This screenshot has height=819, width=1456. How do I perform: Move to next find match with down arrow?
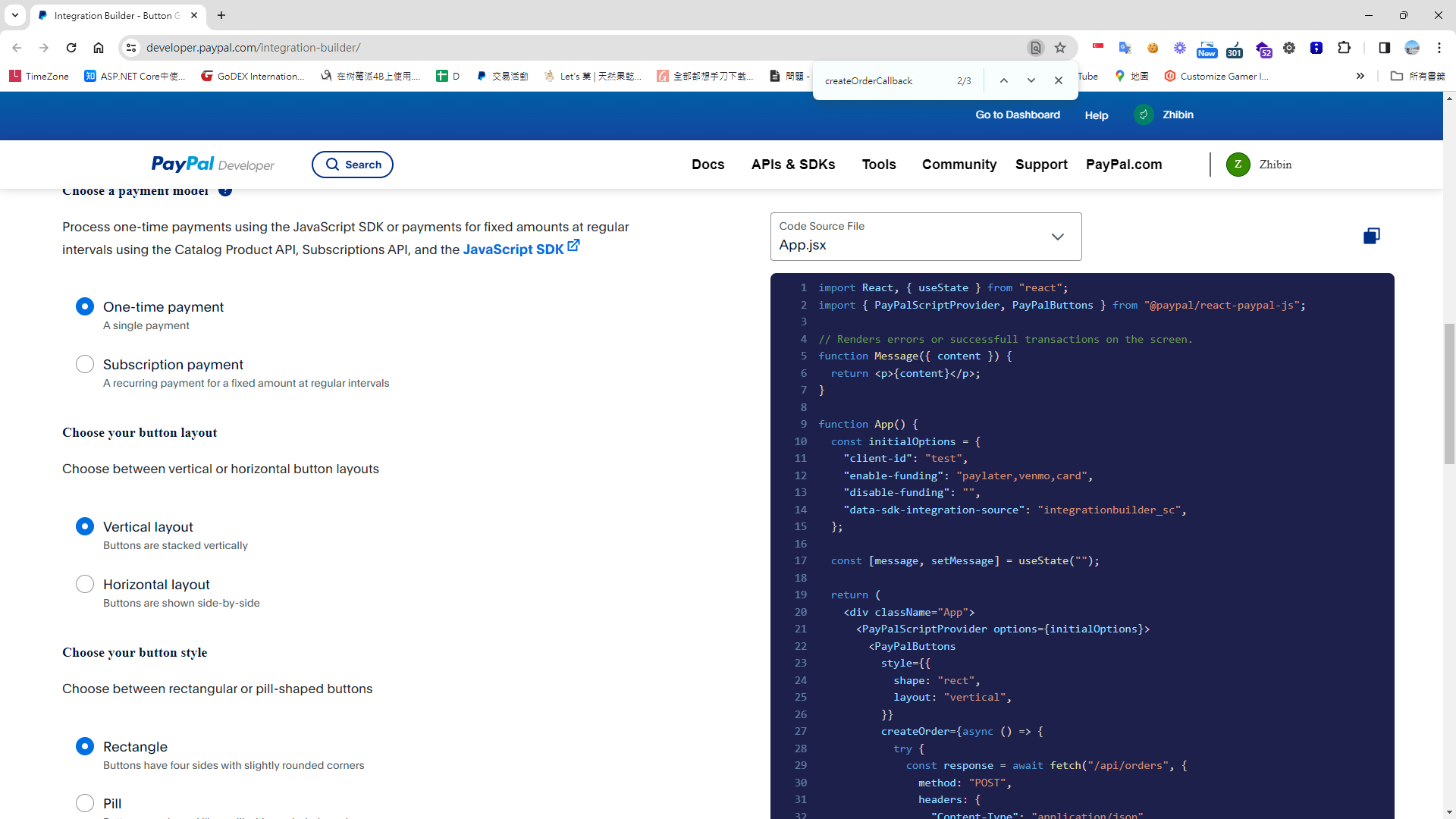point(1031,80)
